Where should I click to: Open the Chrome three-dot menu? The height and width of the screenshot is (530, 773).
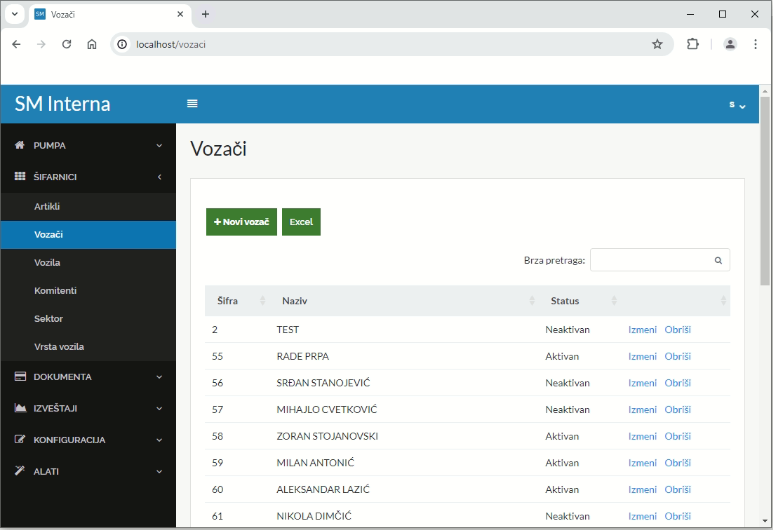[755, 44]
